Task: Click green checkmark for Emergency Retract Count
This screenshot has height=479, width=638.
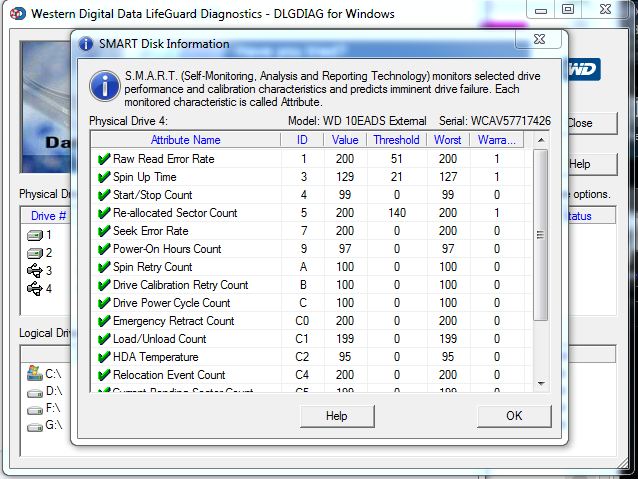Action: 104,321
